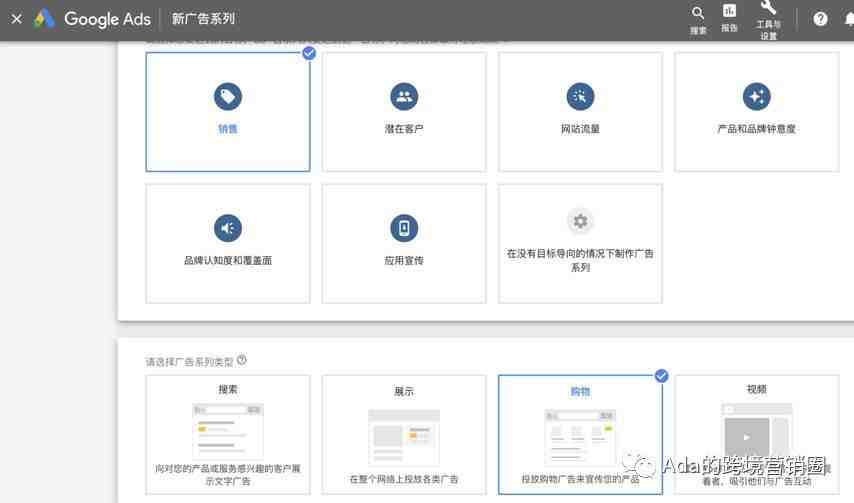Click the price tag icon for 销售
The height and width of the screenshot is (503, 854).
(228, 97)
